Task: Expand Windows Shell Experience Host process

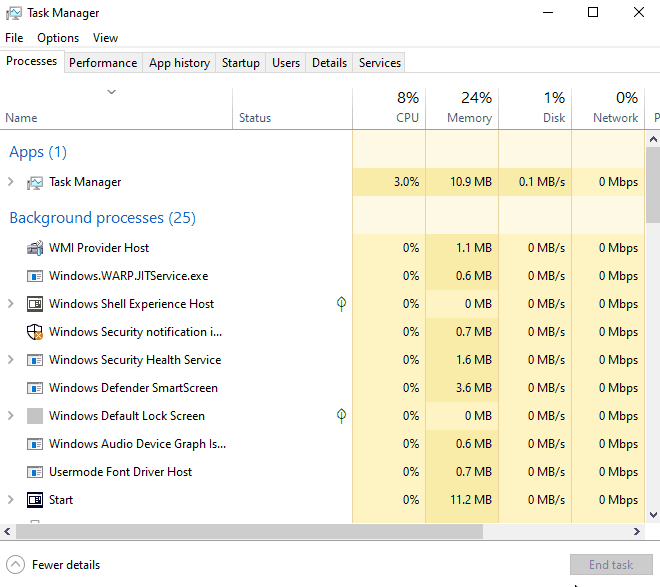Action: click(11, 304)
